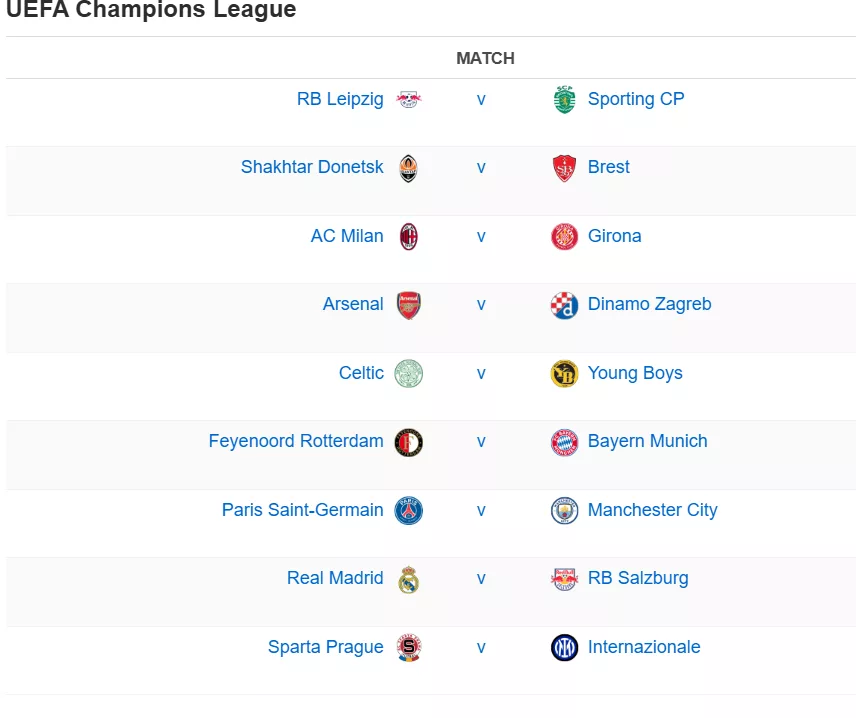Open the Feyenoord Rotterdam team page
The image size is (856, 718).
coord(296,441)
